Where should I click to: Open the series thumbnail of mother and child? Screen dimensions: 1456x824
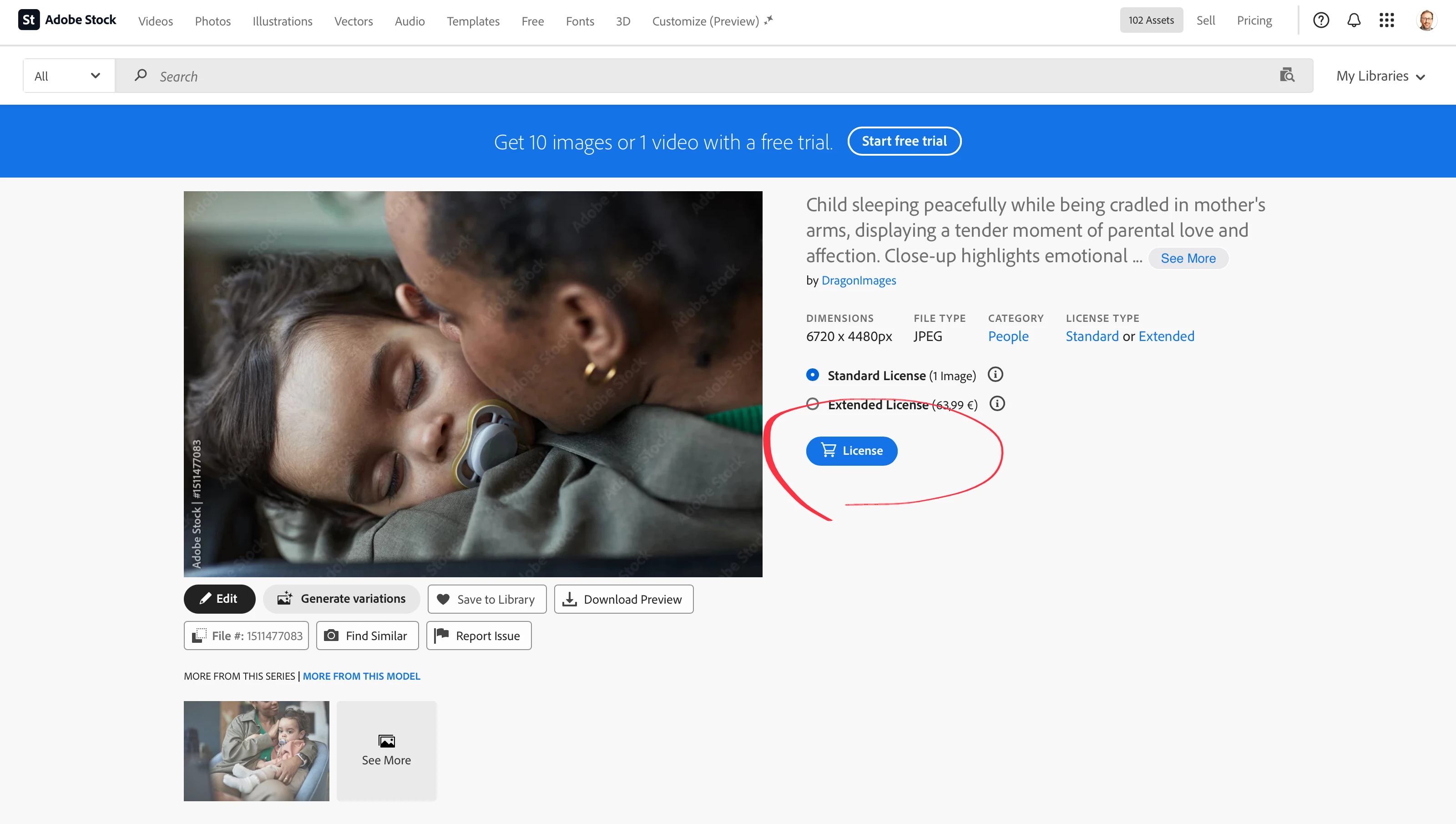coord(256,750)
